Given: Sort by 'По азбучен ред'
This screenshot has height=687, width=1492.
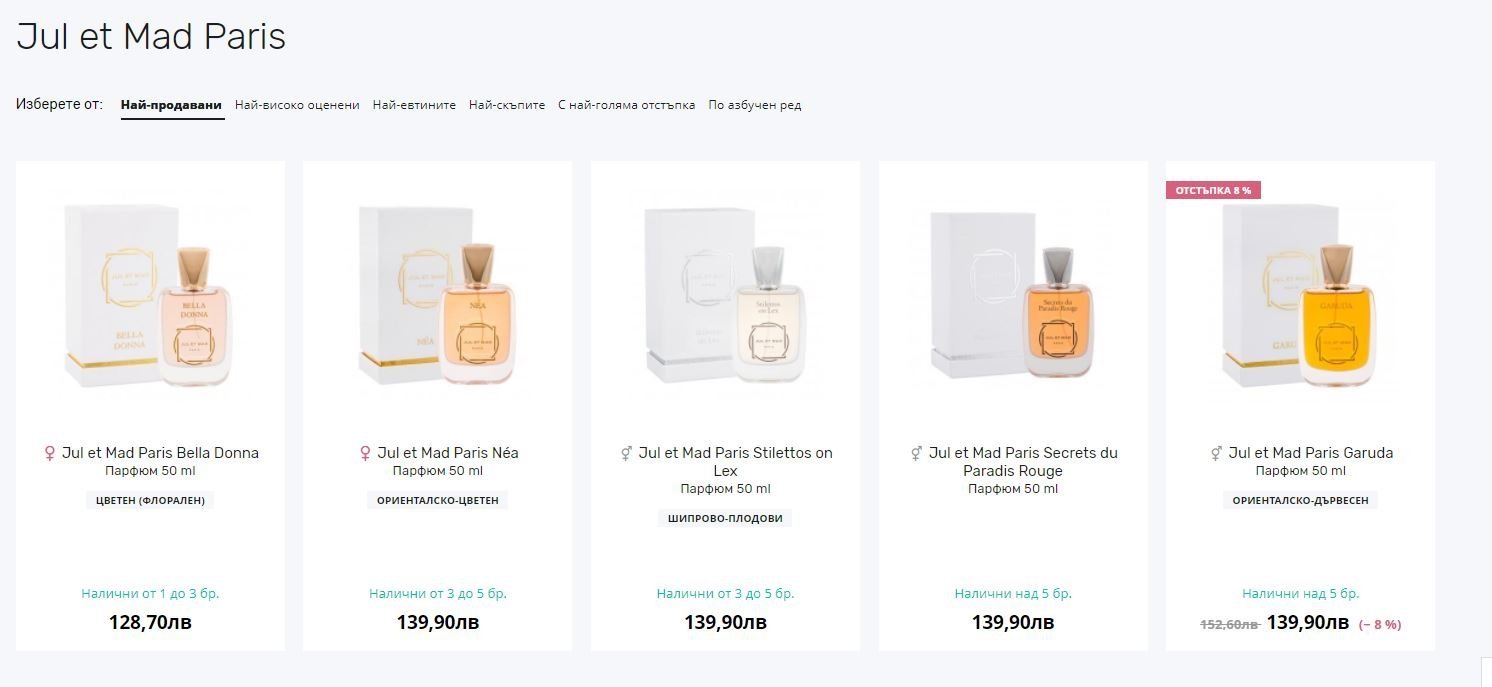Looking at the screenshot, I should click(754, 105).
